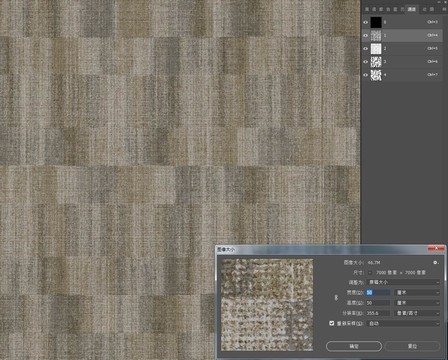Select the highlighted channel row Ctrl+4

(402, 35)
